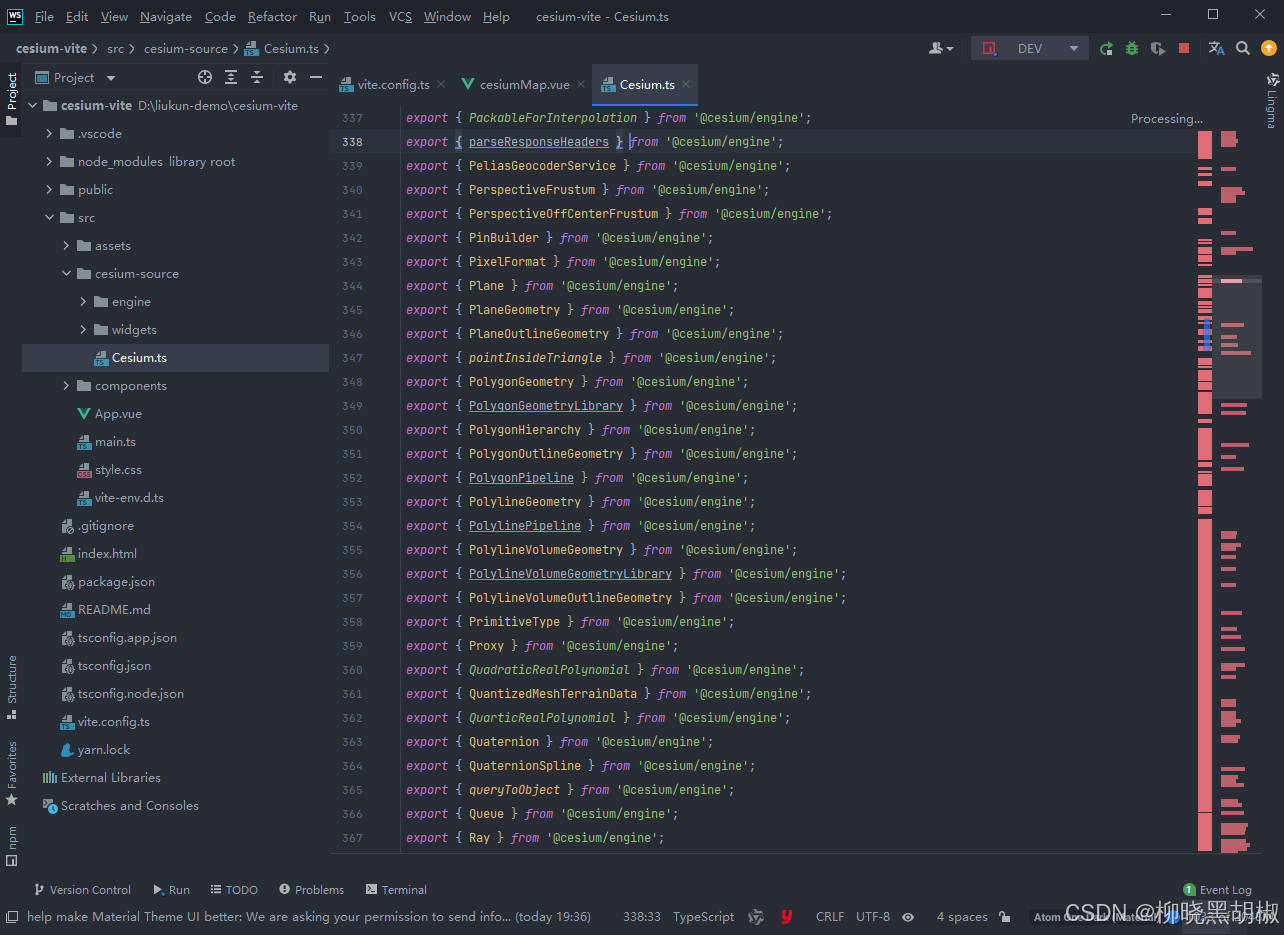Screen dimensions: 1284x935
Task: Open the Problems tool window
Action: [311, 889]
